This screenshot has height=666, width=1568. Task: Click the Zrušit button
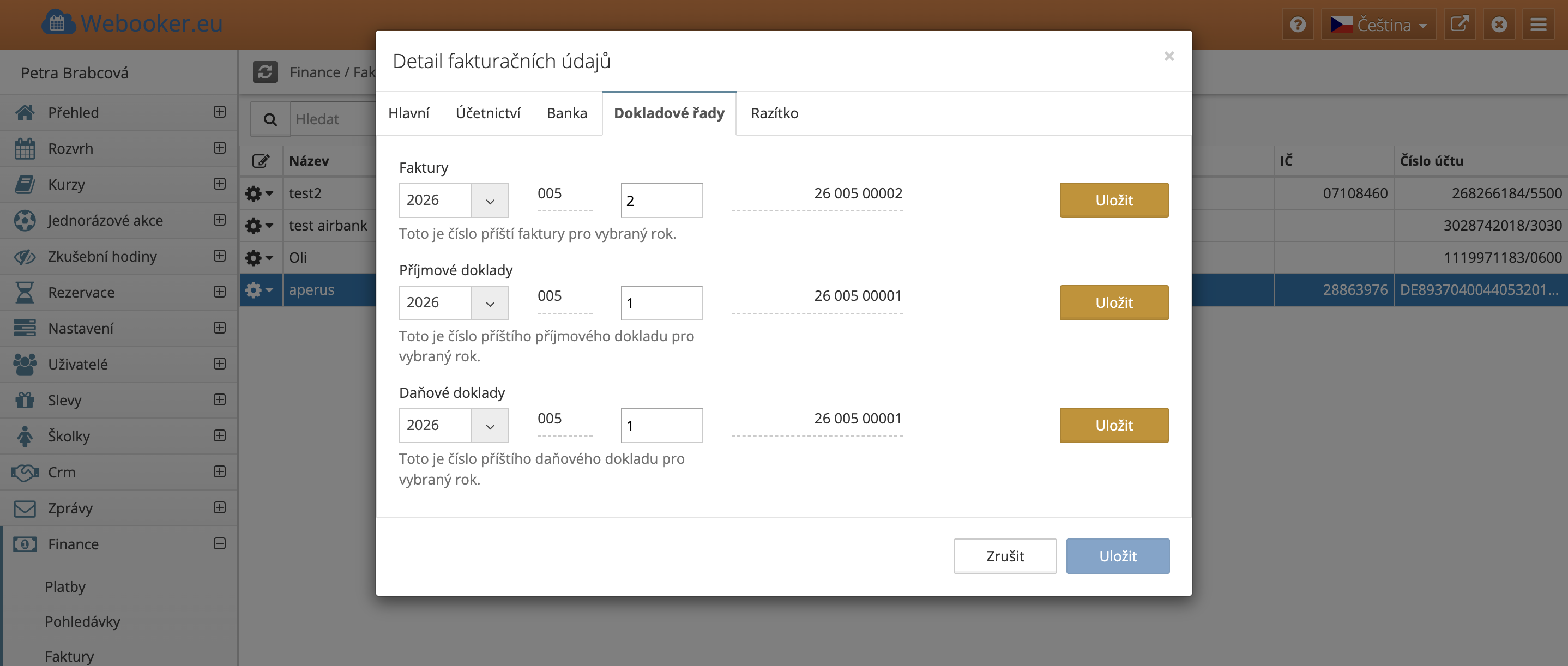pos(1004,556)
